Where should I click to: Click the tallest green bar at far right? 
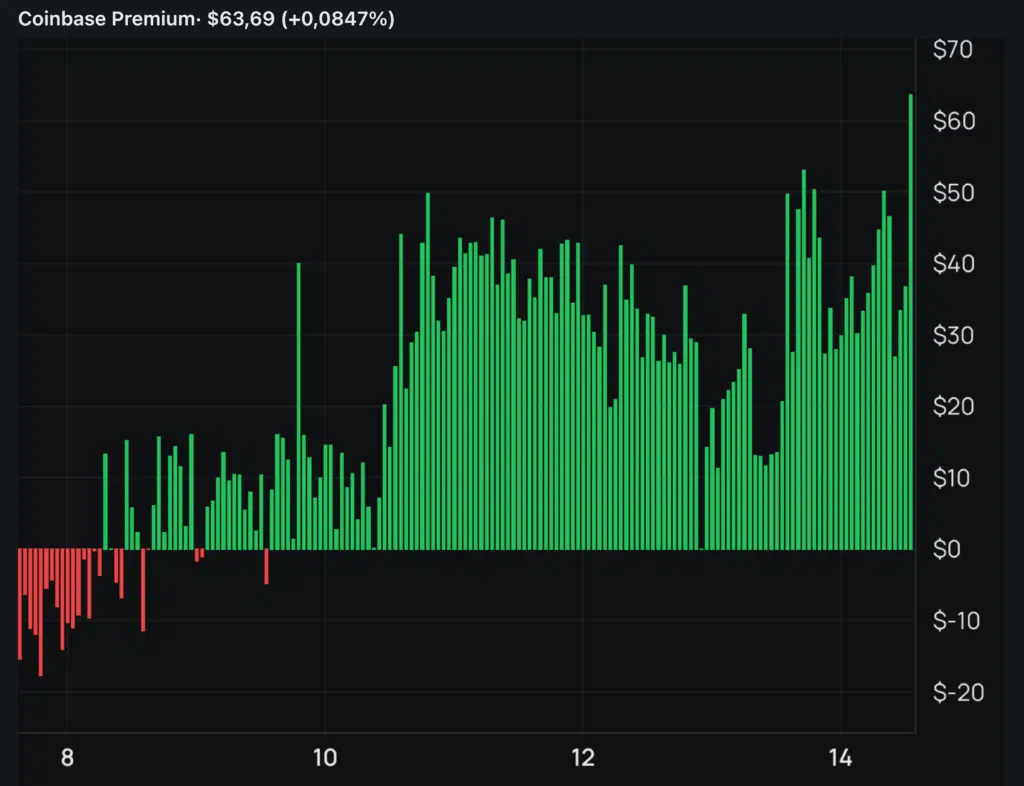(910, 320)
